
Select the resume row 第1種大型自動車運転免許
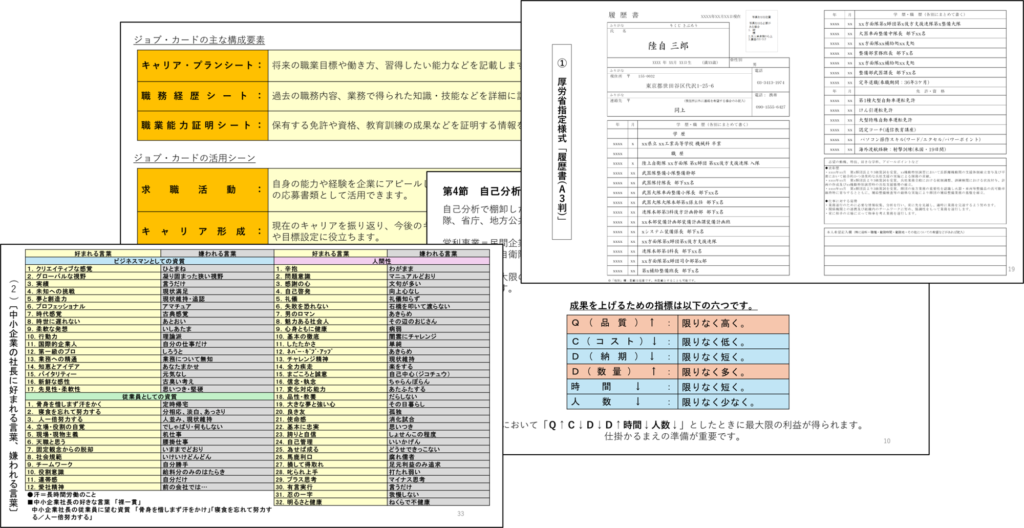pos(915,100)
